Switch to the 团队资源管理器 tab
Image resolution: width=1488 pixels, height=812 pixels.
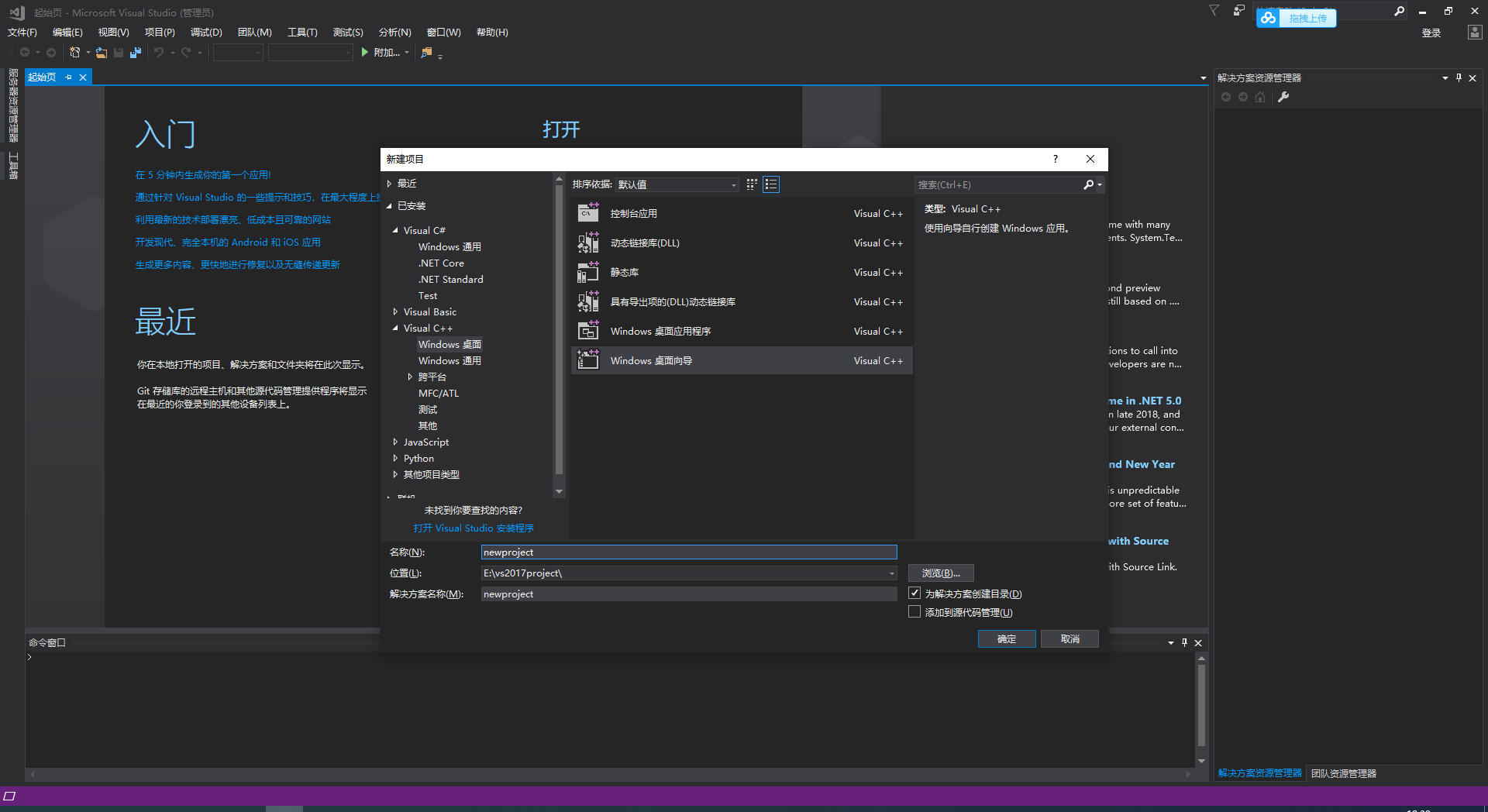(1344, 773)
